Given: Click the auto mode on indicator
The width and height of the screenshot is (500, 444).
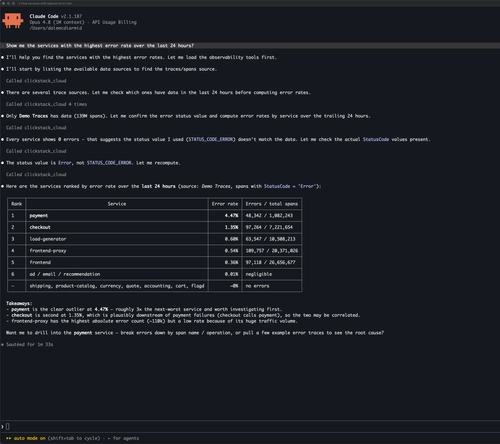Looking at the screenshot, I should 26,438.
